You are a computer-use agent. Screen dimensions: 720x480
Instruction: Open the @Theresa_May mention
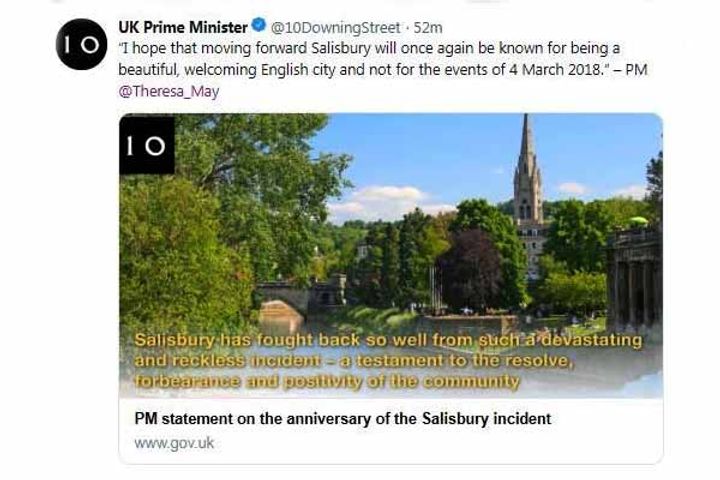click(169, 91)
